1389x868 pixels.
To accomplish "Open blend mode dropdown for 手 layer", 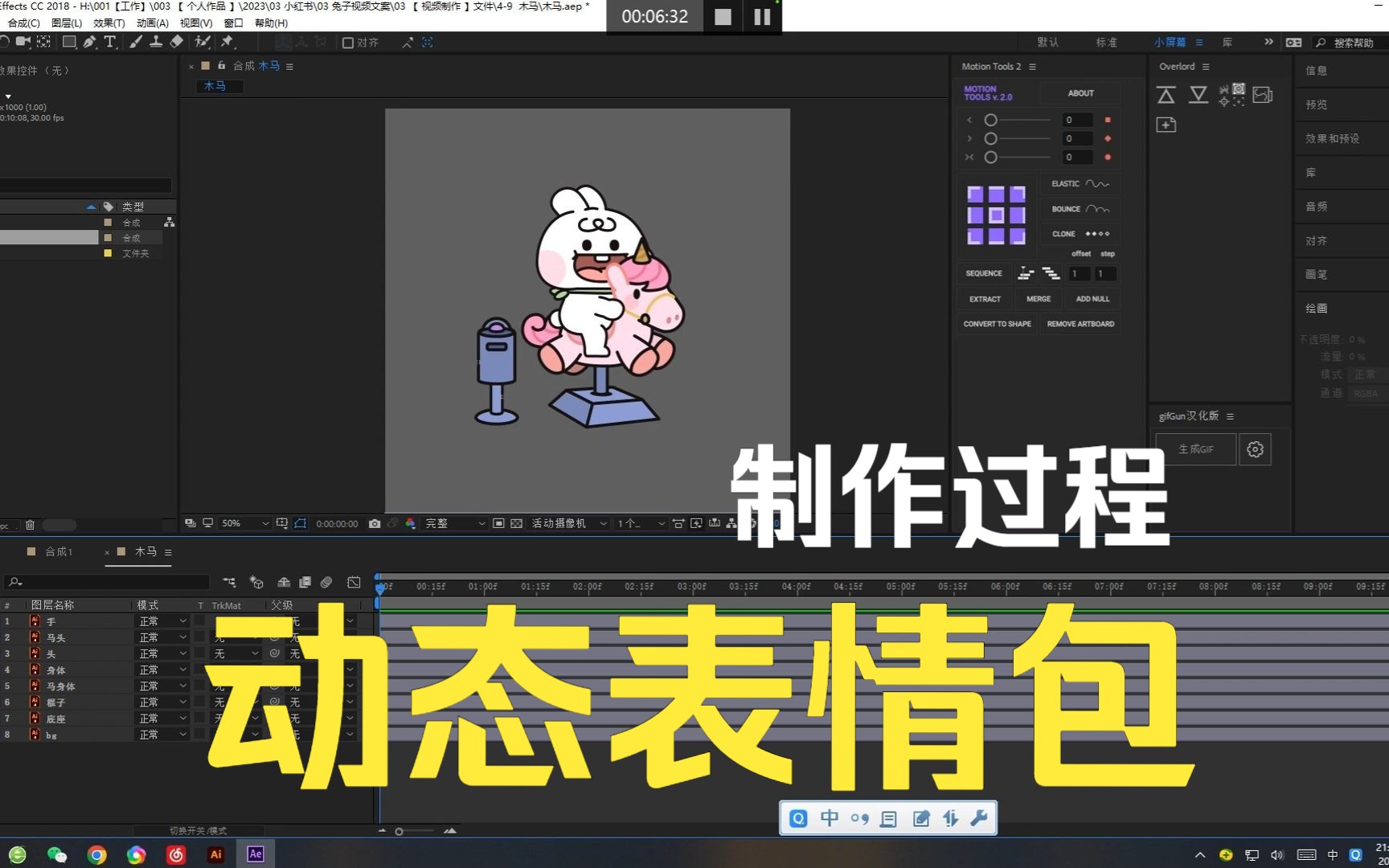I will tap(162, 621).
